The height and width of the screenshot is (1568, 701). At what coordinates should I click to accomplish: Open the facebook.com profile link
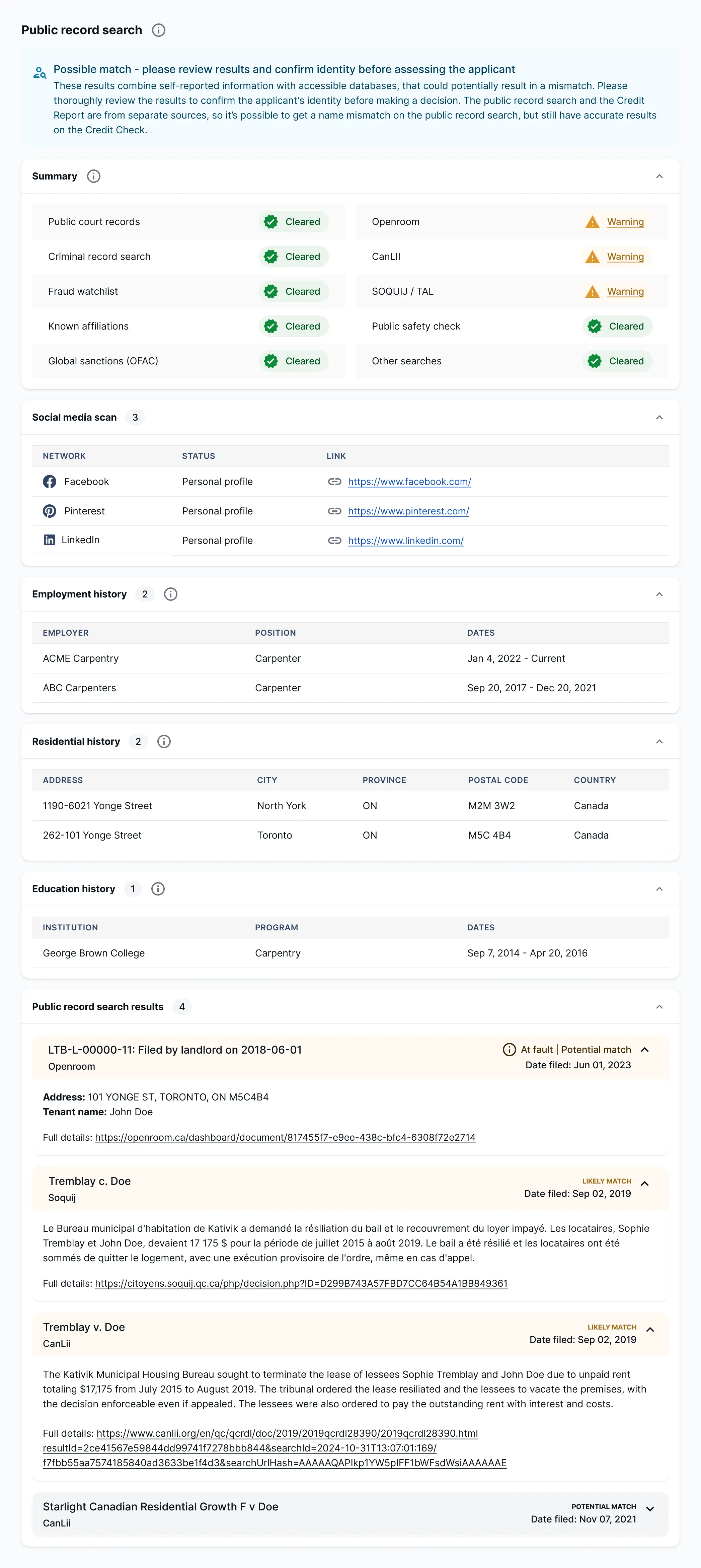(409, 482)
